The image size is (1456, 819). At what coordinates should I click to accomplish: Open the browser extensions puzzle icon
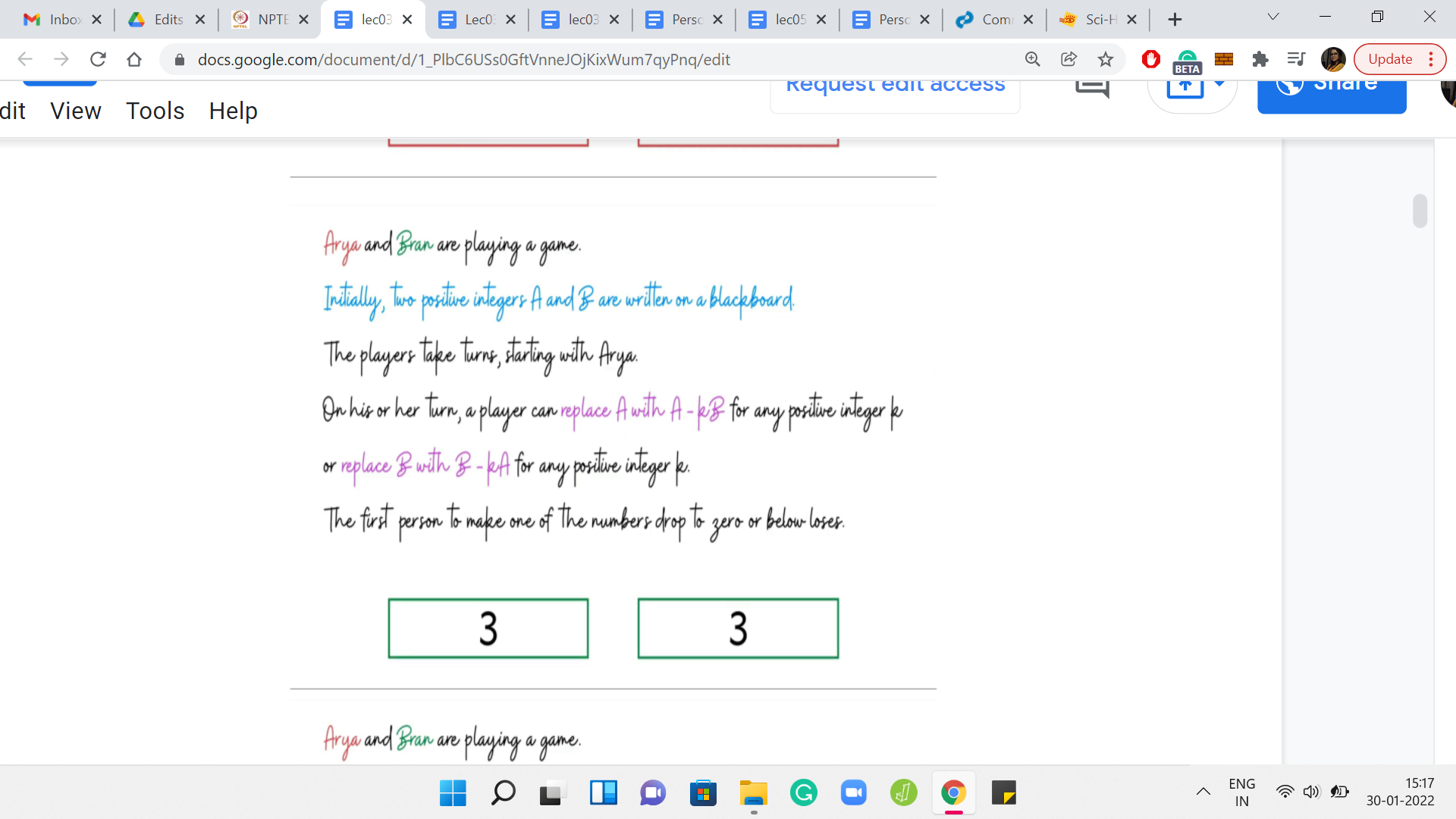1260,59
